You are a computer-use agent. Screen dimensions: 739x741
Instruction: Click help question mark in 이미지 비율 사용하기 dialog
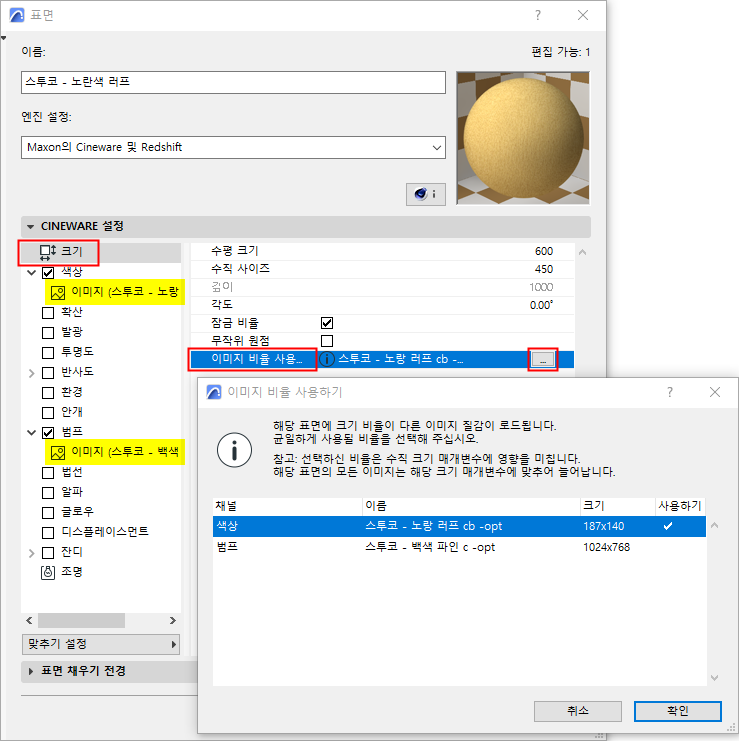[670, 392]
